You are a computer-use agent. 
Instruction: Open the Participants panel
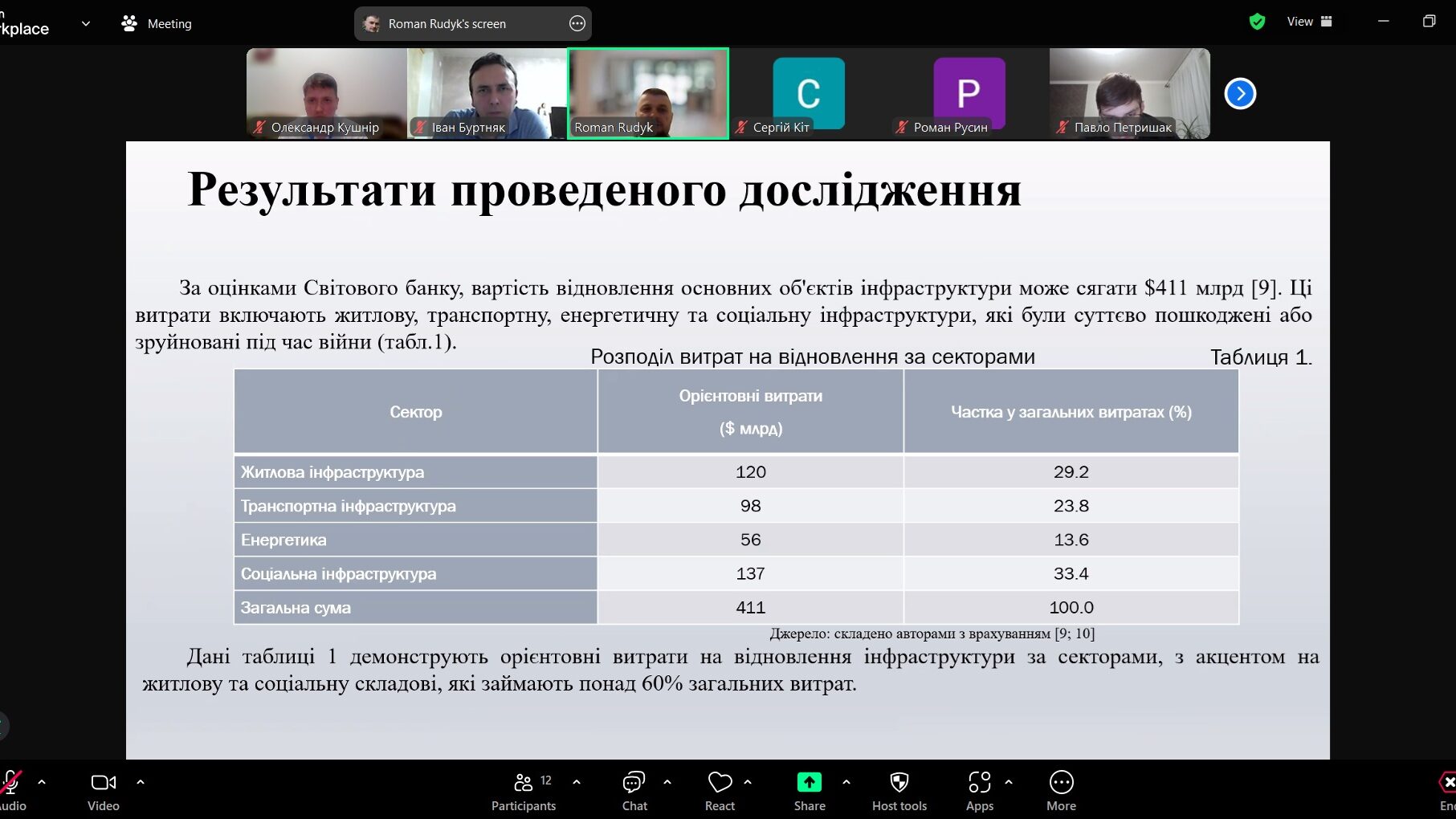[x=524, y=791]
